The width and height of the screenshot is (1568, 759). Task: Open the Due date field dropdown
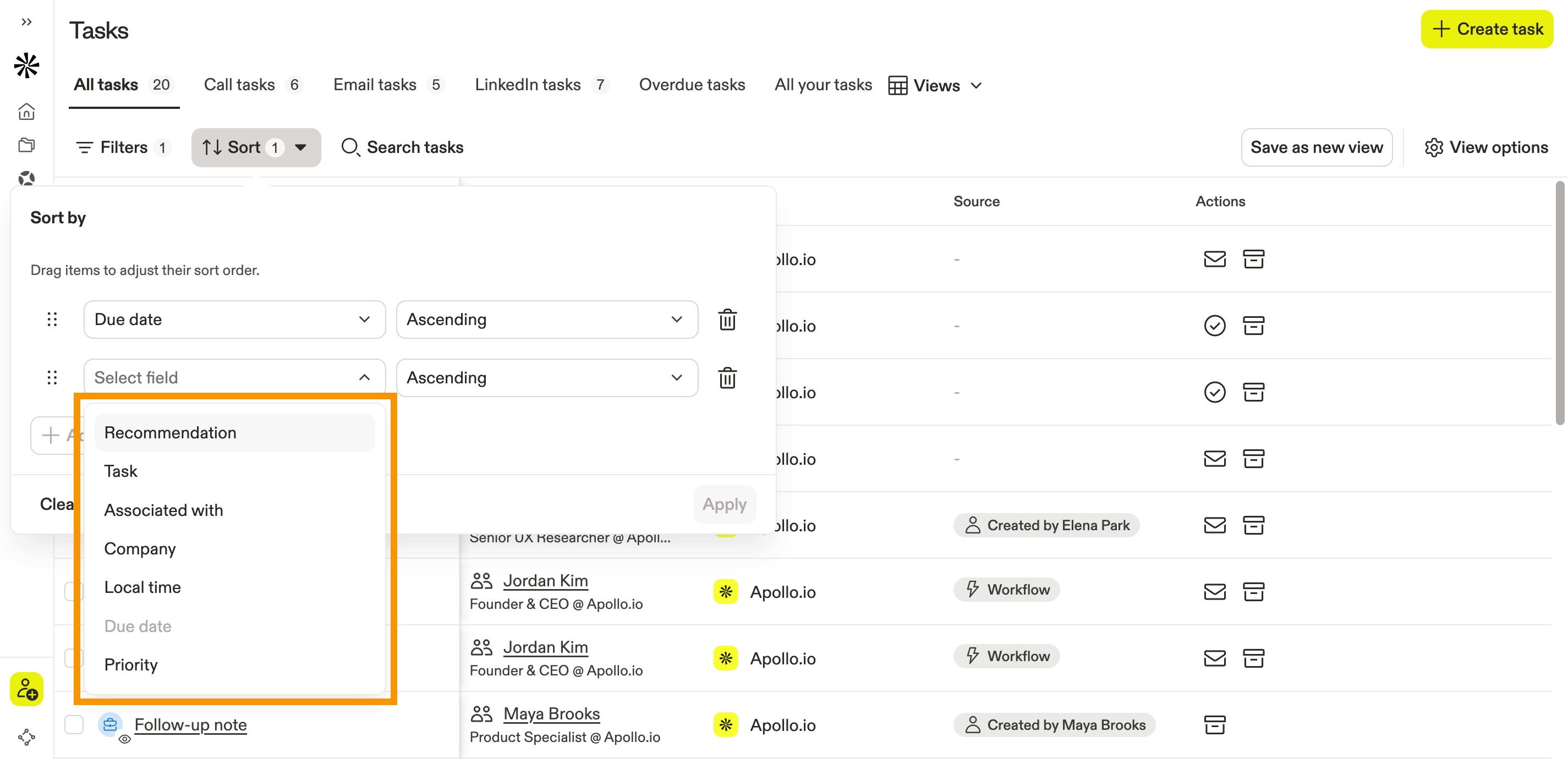[x=234, y=320]
